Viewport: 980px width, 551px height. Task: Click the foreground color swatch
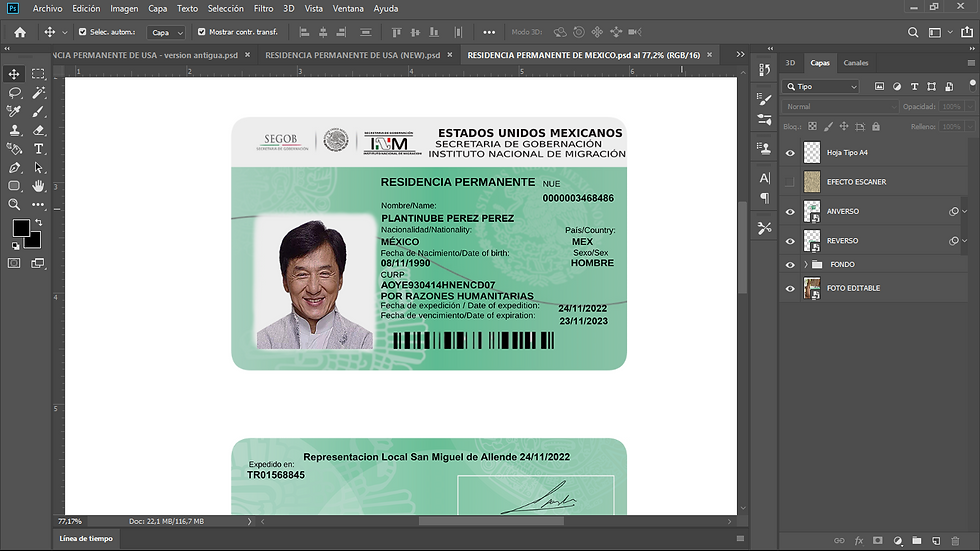tap(20, 229)
